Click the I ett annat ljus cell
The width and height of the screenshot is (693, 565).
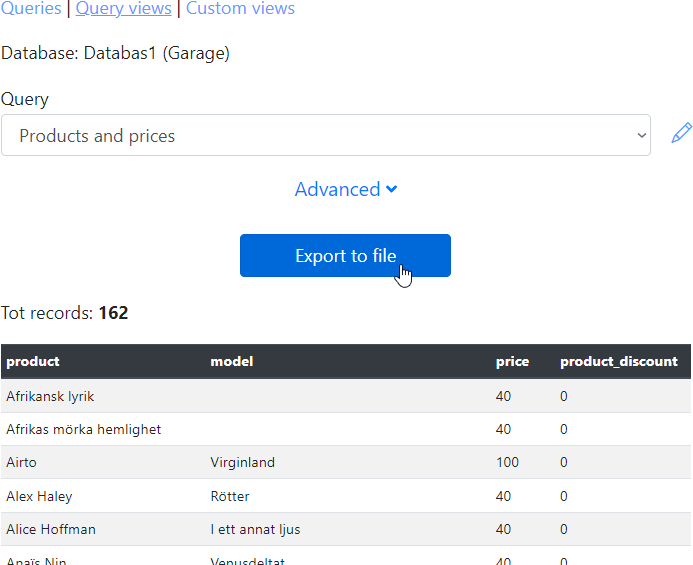255,529
